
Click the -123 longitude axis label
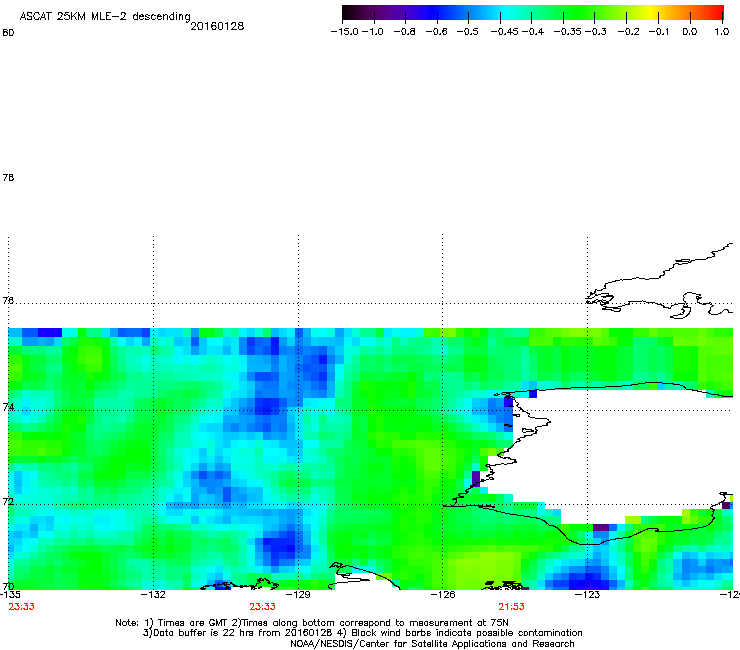pos(588,595)
